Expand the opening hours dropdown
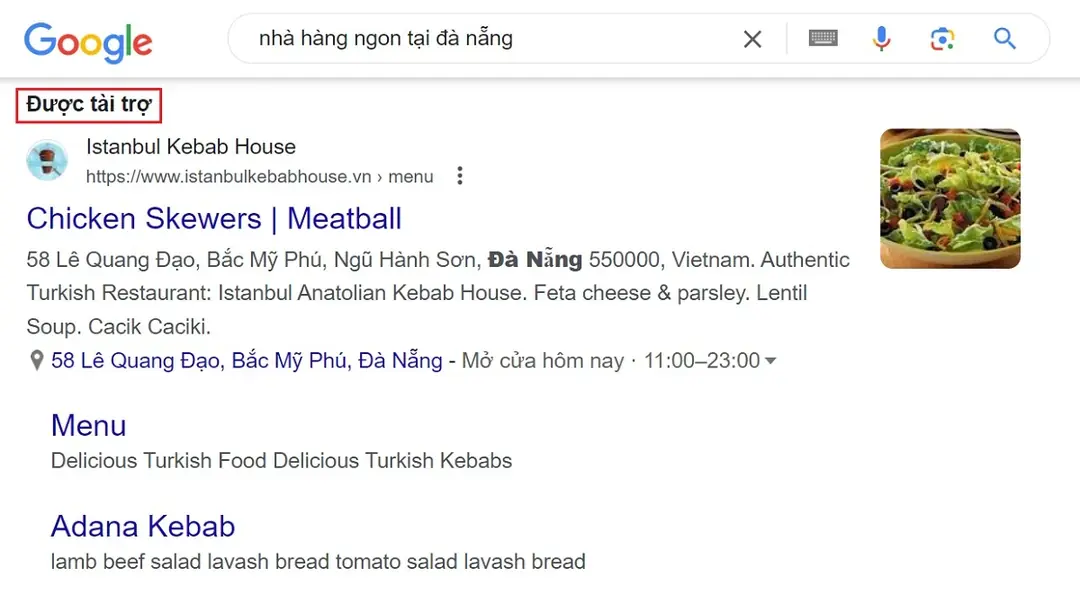The height and width of the screenshot is (594, 1080). (770, 361)
